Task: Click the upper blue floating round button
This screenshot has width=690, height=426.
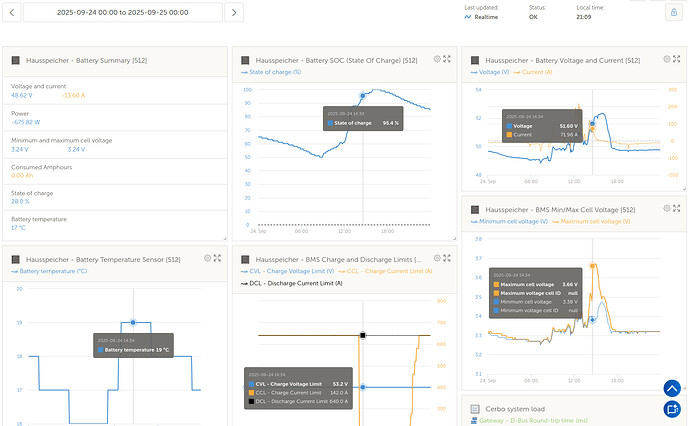Action: [x=672, y=389]
